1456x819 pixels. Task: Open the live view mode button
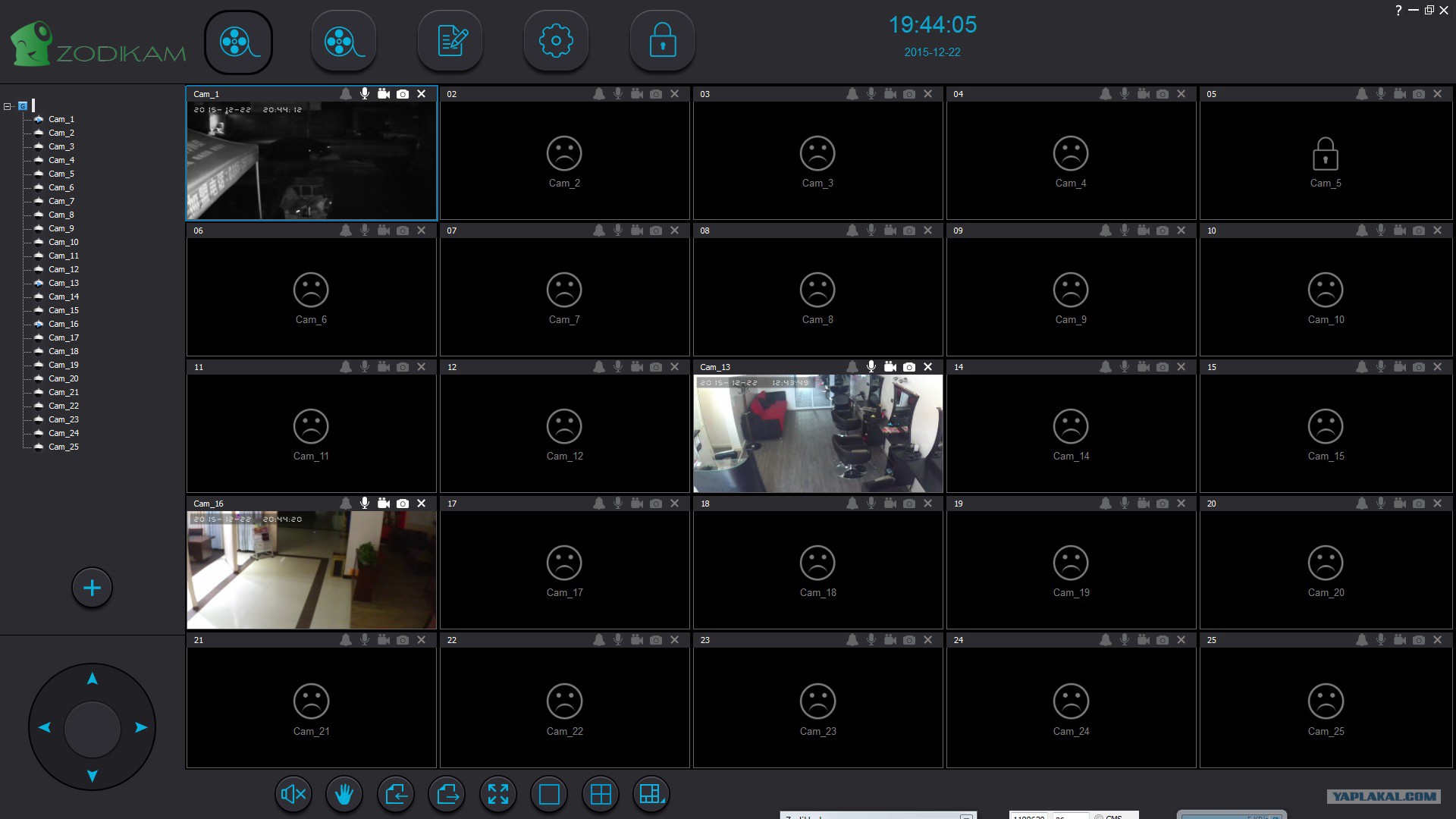pos(238,42)
